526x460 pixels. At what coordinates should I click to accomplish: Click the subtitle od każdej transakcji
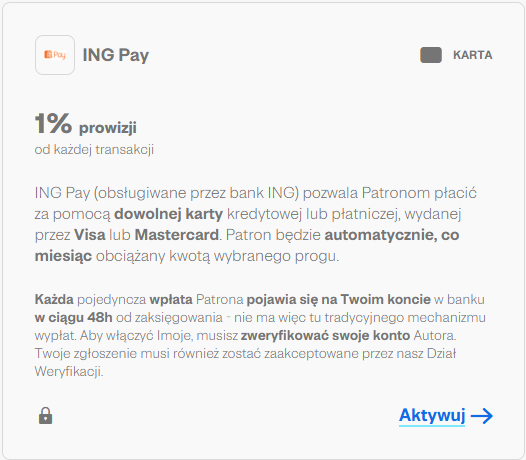[94, 150]
